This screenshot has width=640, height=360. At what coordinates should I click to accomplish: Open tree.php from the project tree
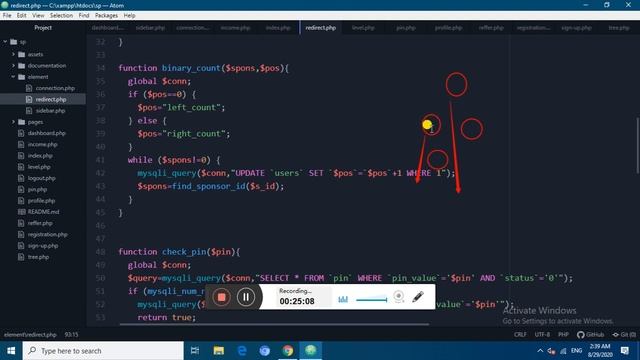(x=38, y=257)
